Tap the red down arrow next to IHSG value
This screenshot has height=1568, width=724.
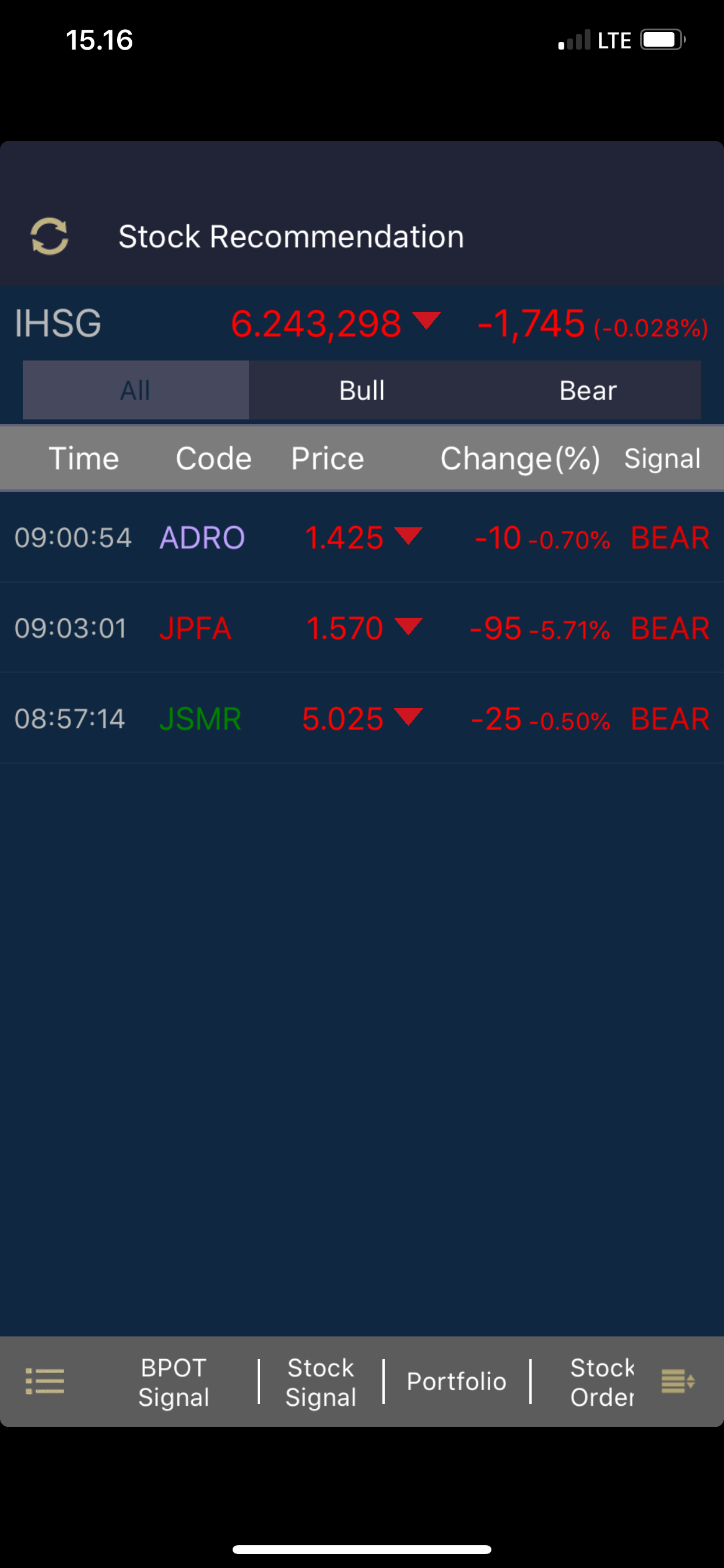pos(426,320)
